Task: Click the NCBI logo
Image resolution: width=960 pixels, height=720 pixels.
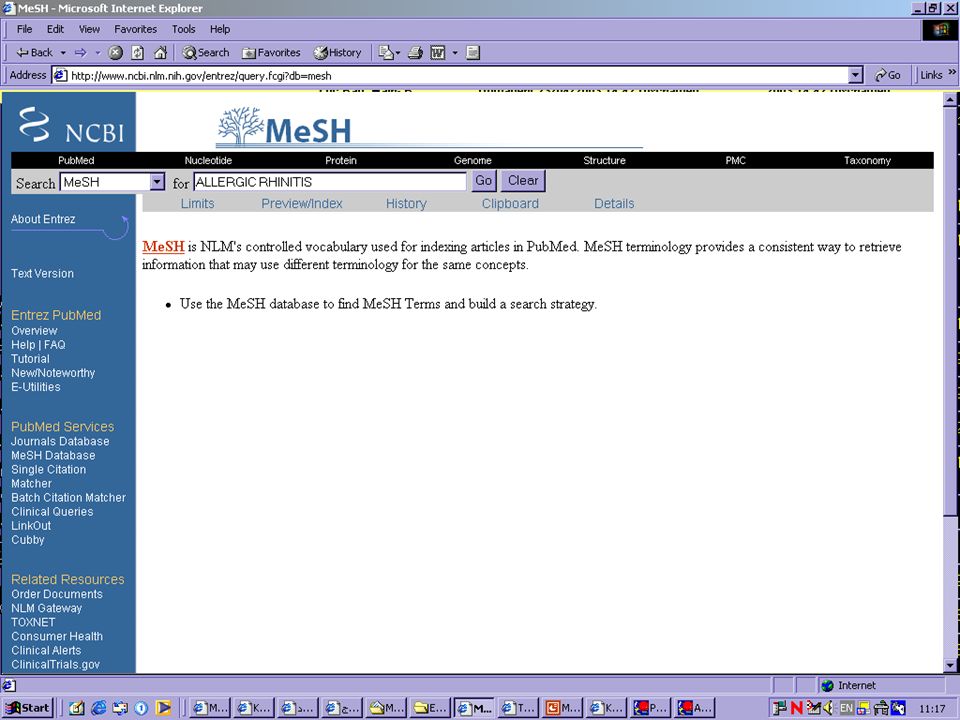Action: coord(72,124)
